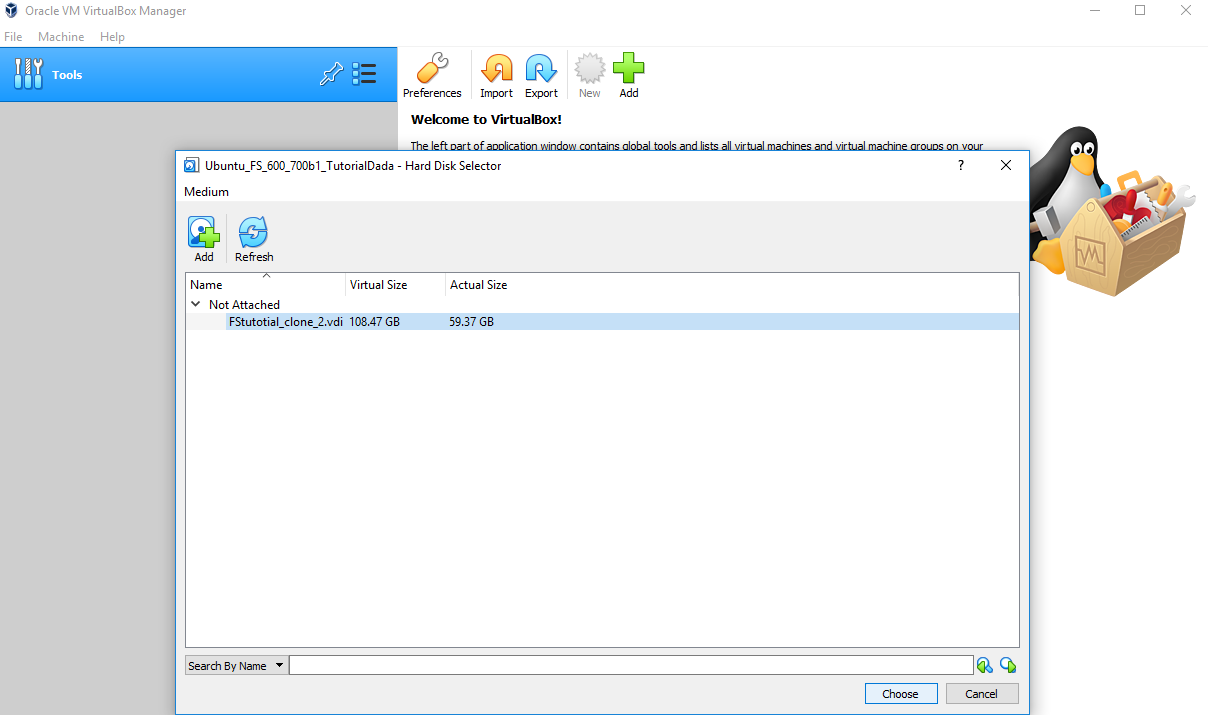The image size is (1208, 715).
Task: Click the Import appliance icon
Action: tap(496, 70)
